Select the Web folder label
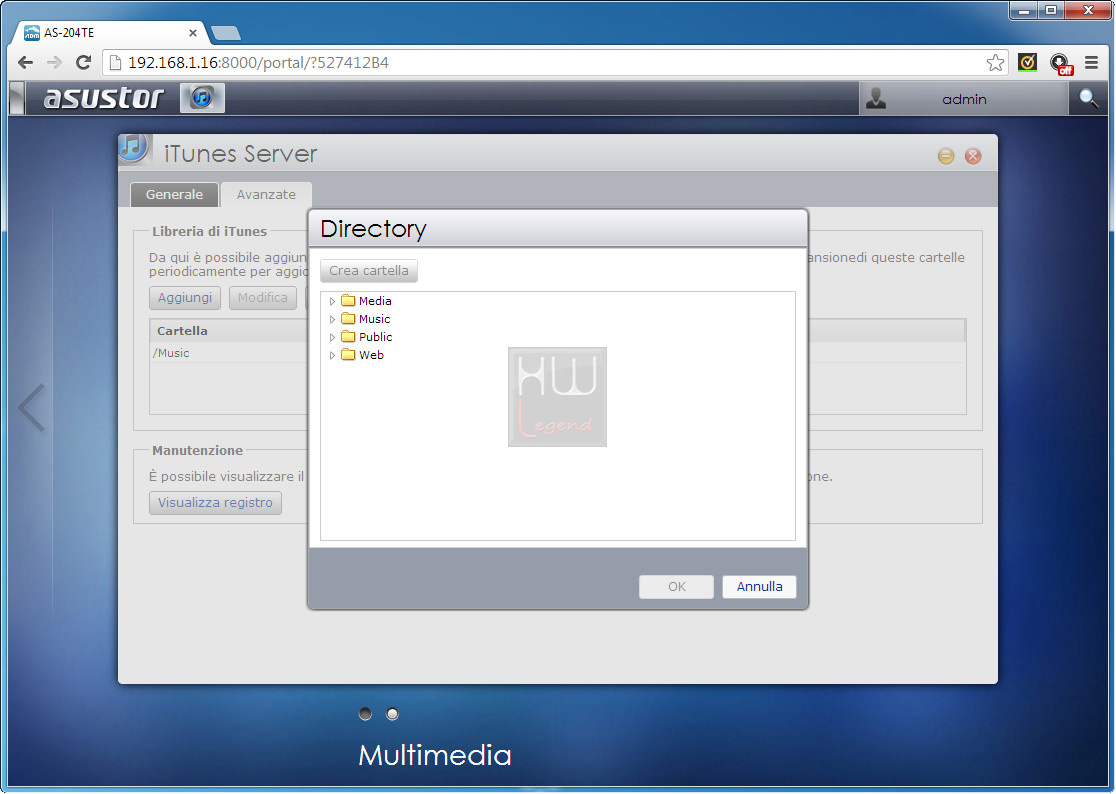Viewport: 1116px width, 794px height. [x=372, y=355]
